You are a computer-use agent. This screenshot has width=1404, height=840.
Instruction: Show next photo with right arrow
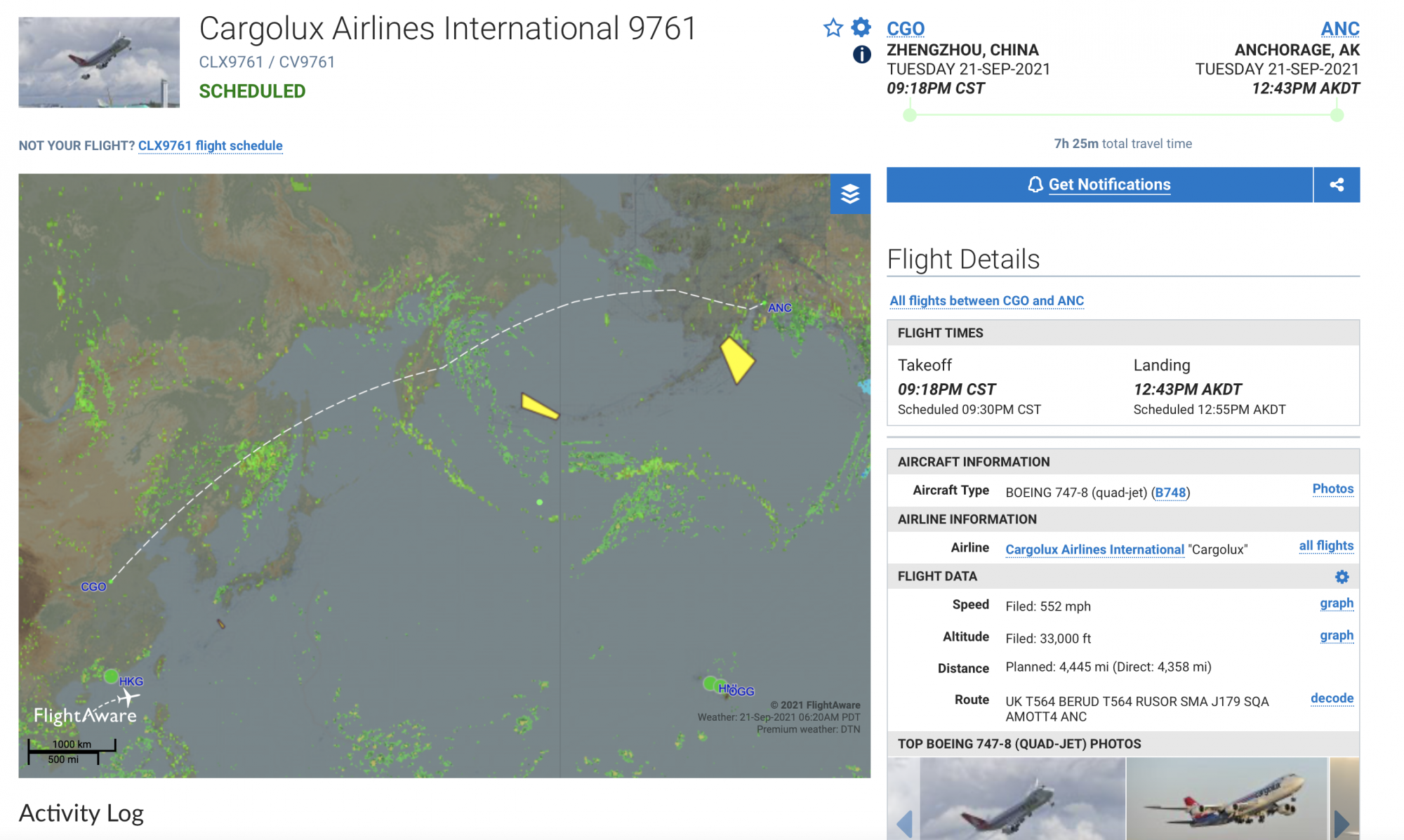click(x=1342, y=823)
